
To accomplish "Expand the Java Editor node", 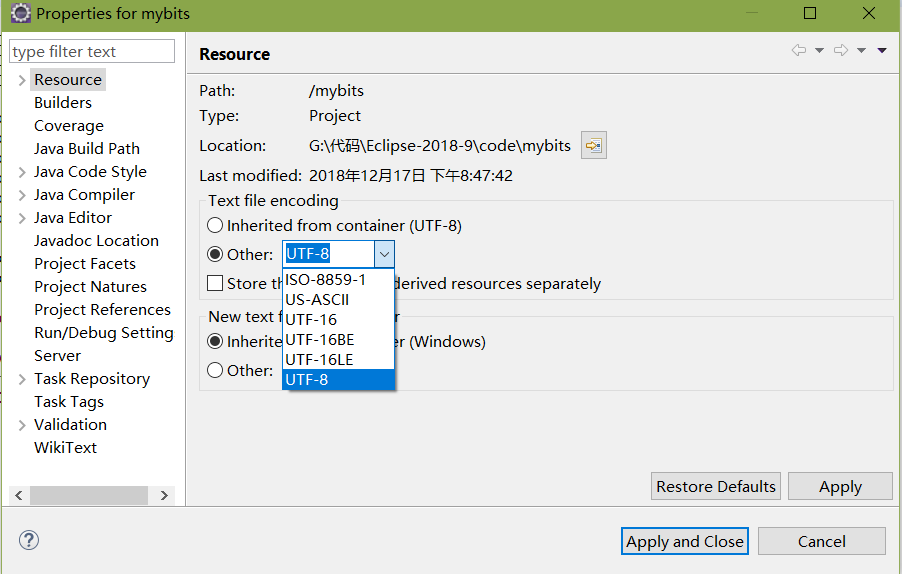I will point(22,218).
